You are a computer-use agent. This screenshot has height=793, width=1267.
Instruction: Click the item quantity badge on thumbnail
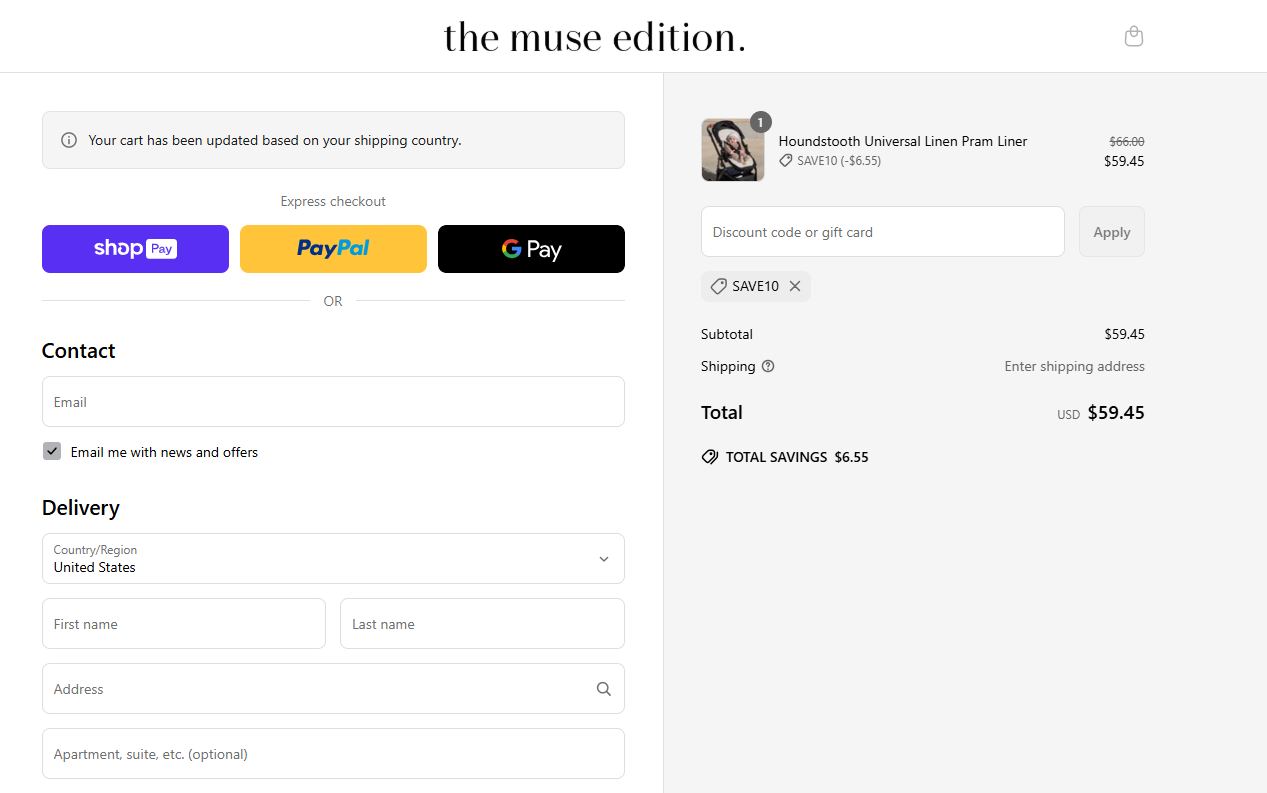760,123
